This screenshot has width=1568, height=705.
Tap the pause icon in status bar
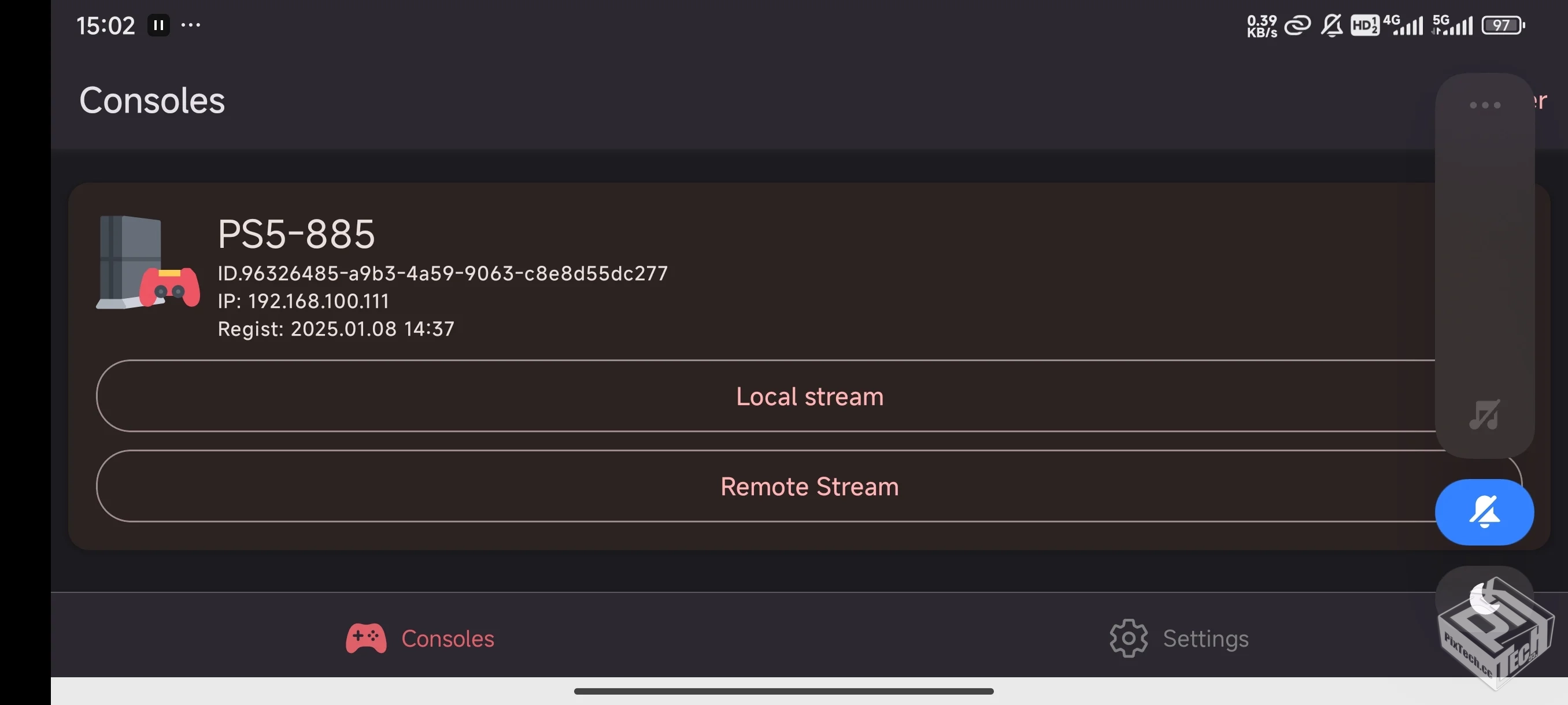tap(158, 25)
